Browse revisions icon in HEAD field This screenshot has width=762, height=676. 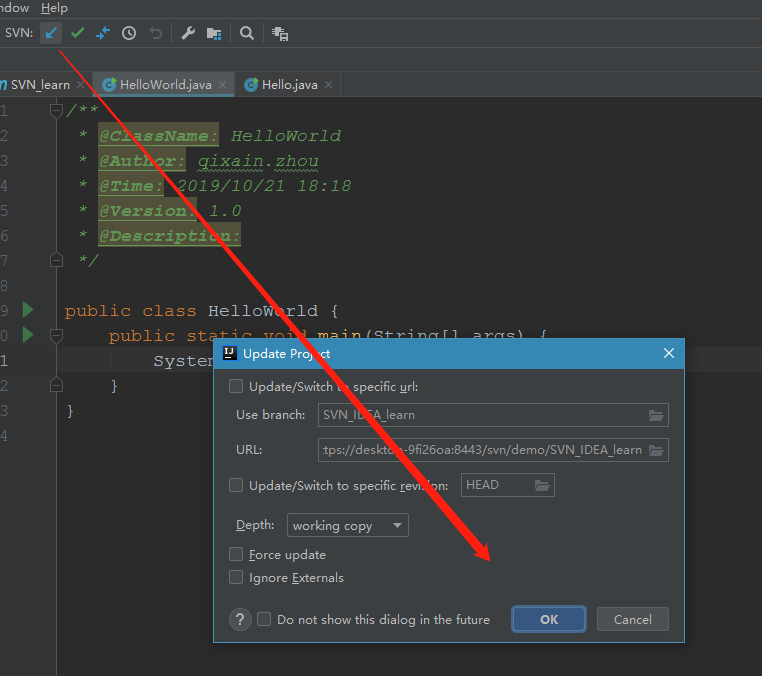click(542, 485)
